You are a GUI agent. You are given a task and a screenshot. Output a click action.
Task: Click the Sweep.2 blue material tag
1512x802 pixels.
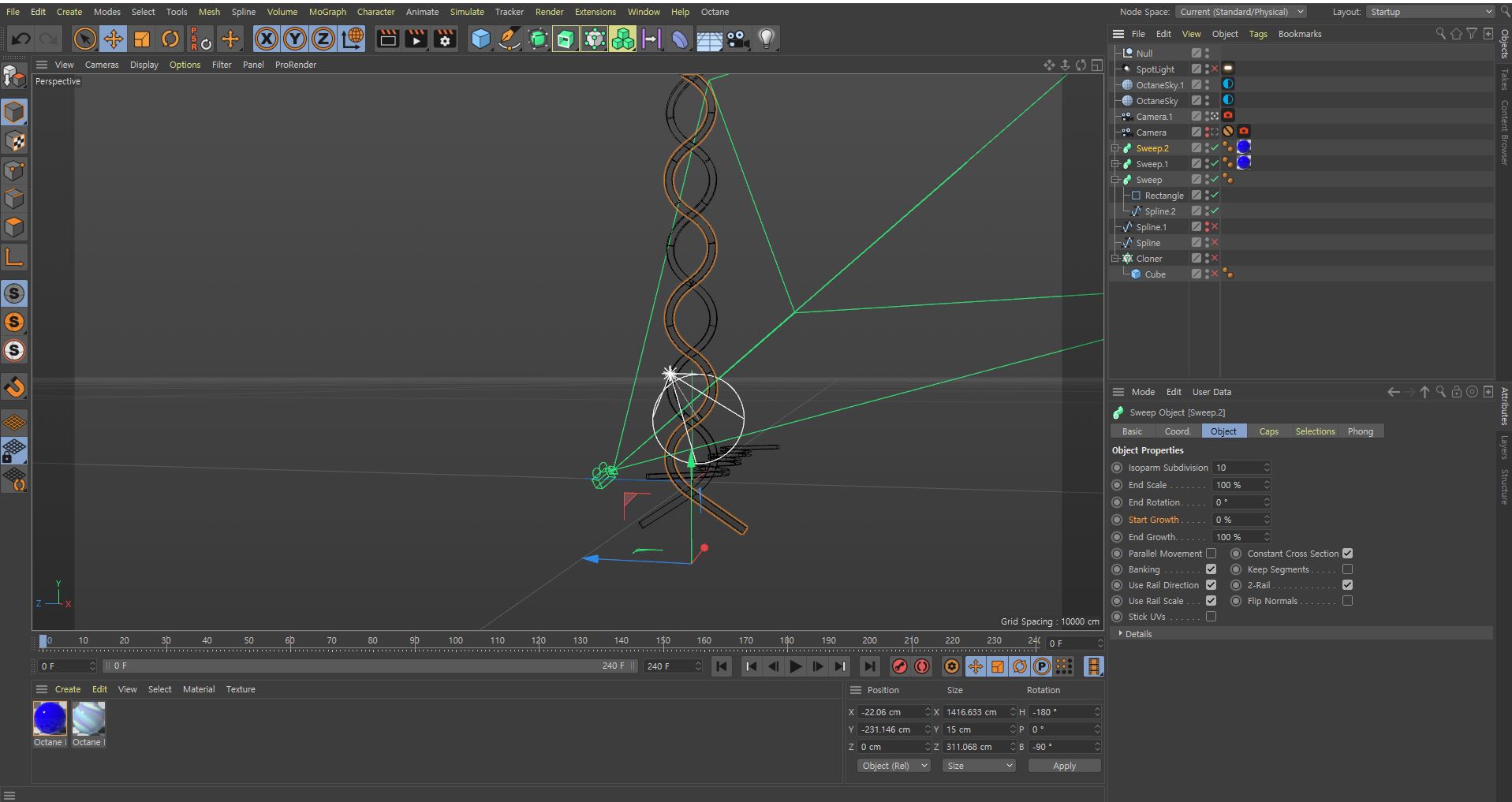(x=1244, y=147)
